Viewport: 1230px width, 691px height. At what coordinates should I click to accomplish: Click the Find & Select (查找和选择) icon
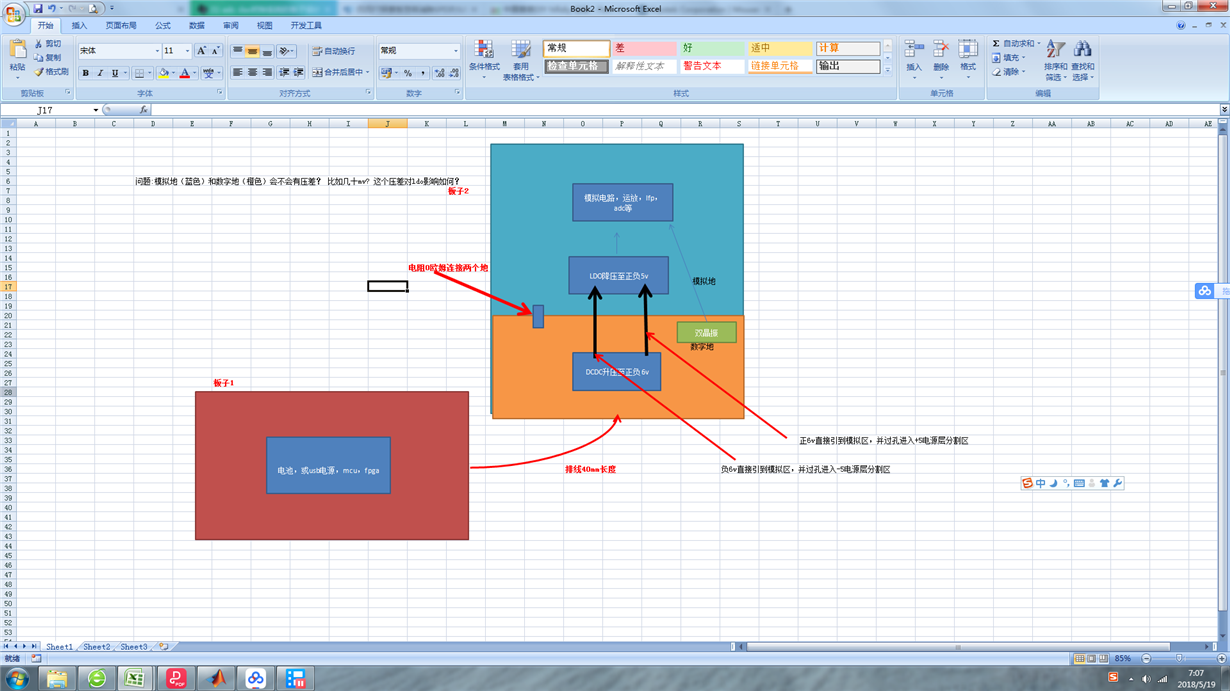click(x=1082, y=50)
